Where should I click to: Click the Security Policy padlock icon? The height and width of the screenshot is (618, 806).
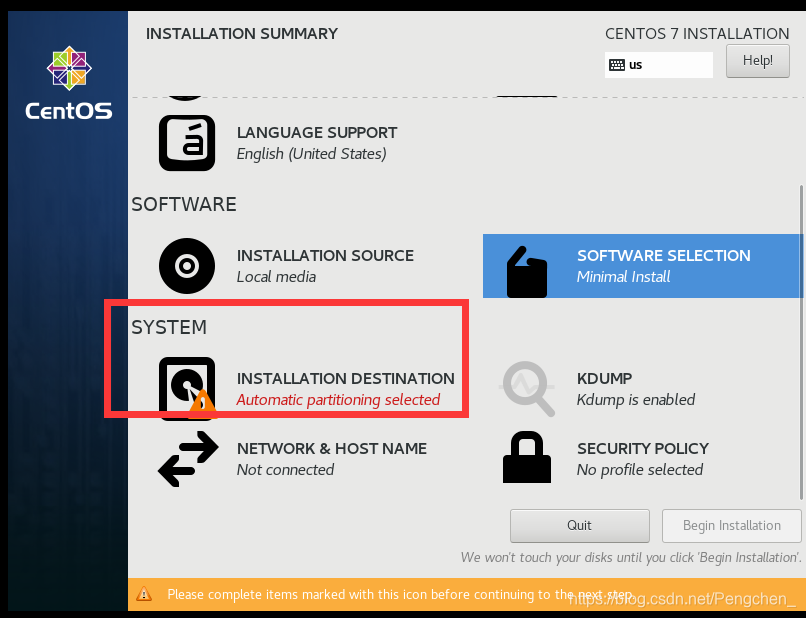pos(527,457)
